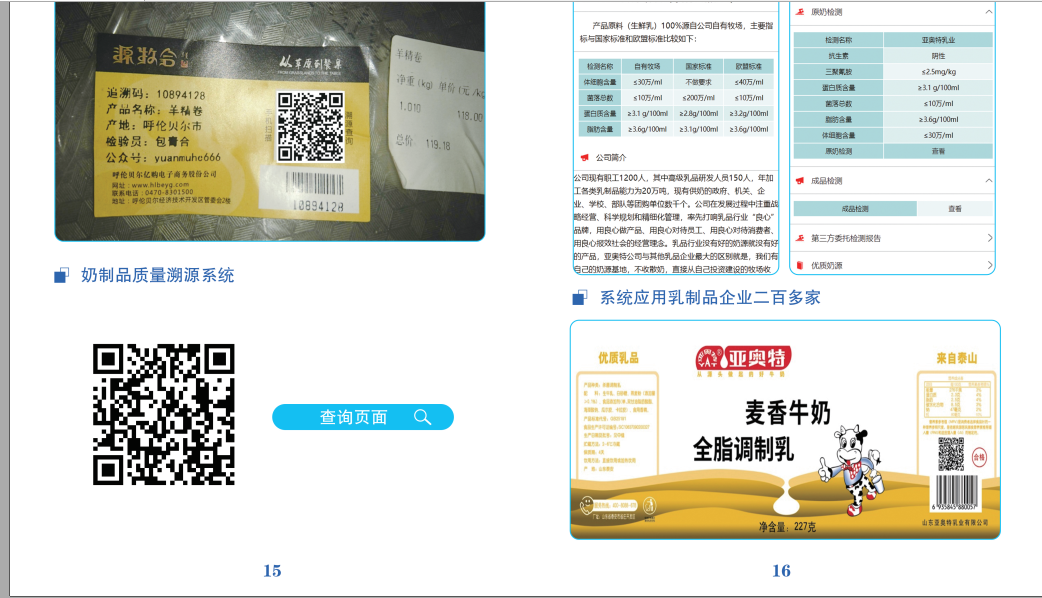Click the ≤200万/ml table cell
Viewport: 1042px width, 598px height.
tap(698, 98)
